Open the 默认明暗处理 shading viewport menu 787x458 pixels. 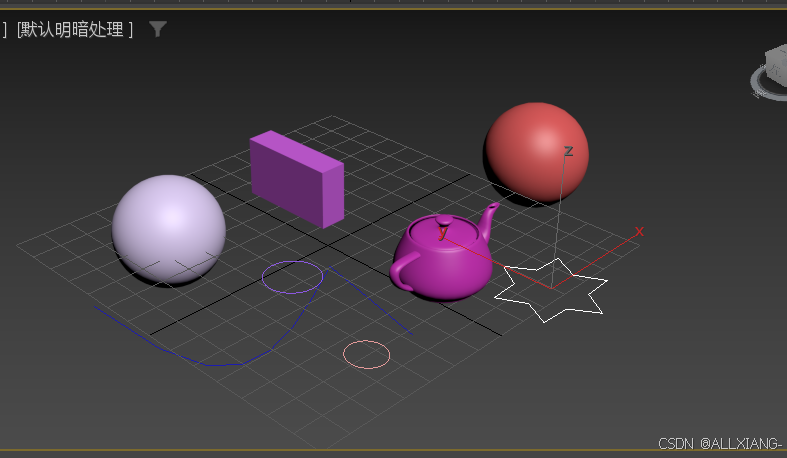pos(74,30)
